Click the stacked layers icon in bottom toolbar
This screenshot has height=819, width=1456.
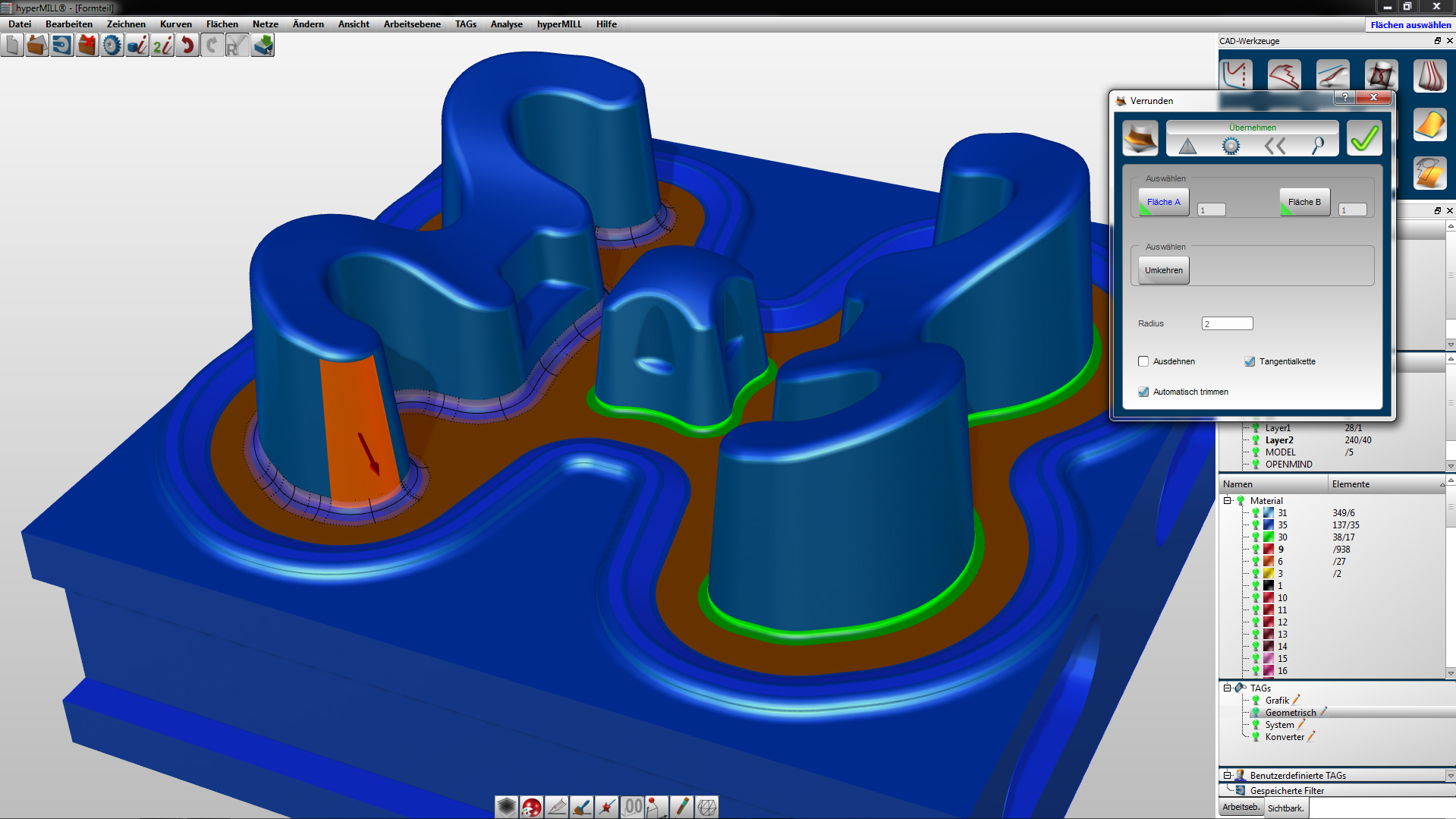[x=506, y=807]
